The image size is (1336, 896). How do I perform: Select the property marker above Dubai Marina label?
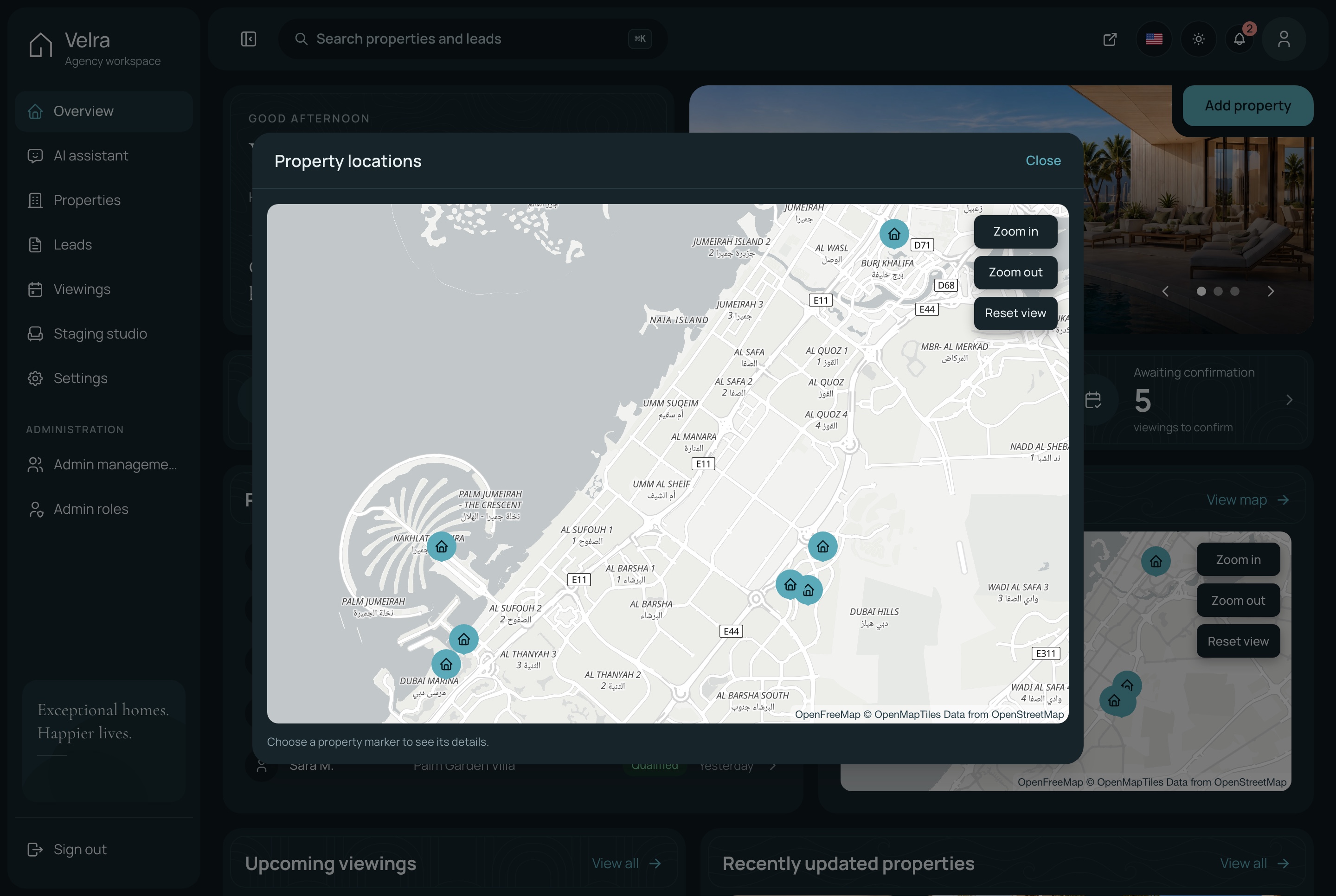coord(463,639)
